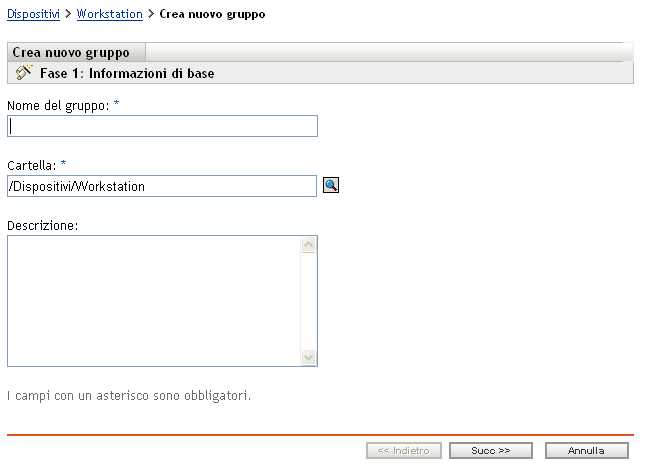647x467 pixels.
Task: Click into the Cartella path field
Action: [162, 186]
